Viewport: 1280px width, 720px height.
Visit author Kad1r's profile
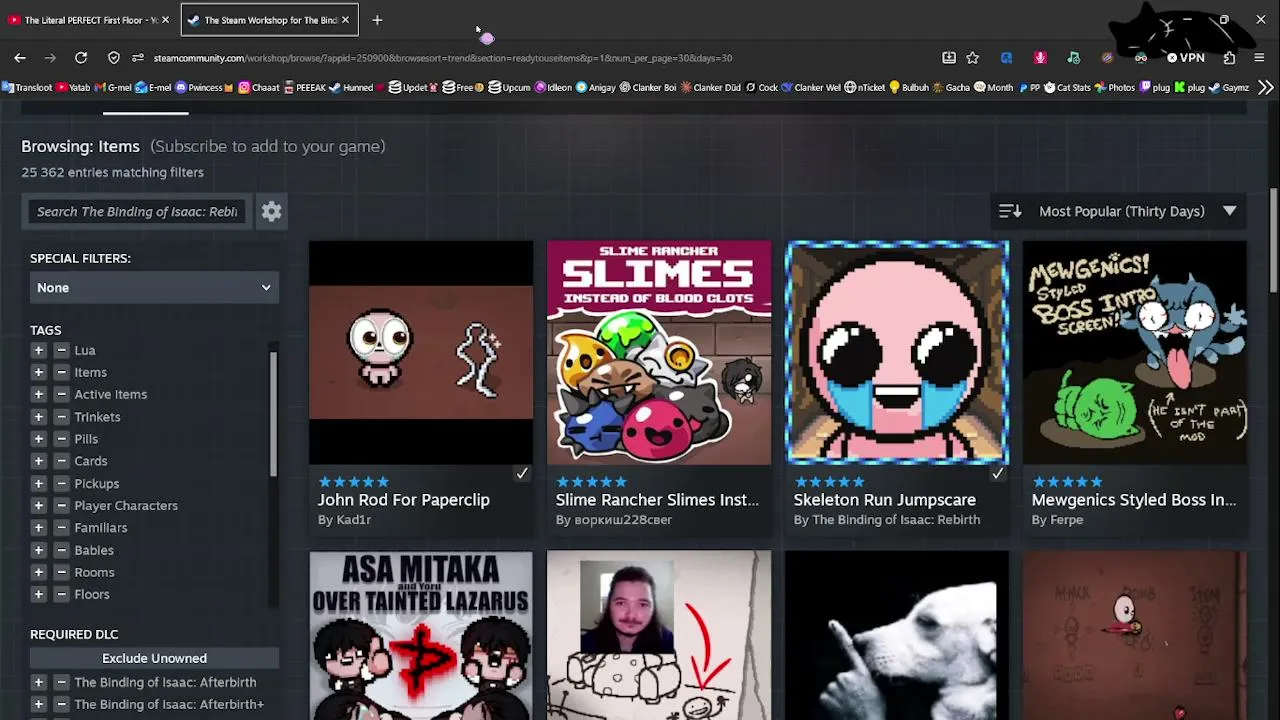pyautogui.click(x=353, y=520)
